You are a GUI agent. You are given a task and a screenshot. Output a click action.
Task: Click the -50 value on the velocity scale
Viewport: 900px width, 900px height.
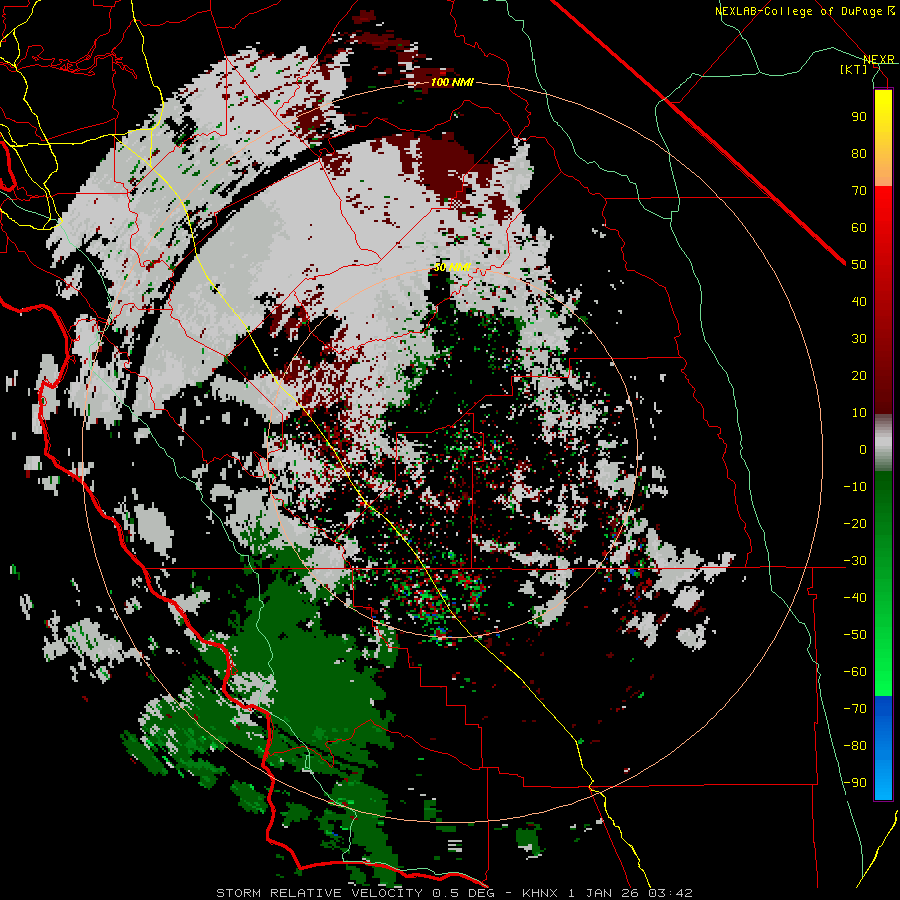coord(855,635)
